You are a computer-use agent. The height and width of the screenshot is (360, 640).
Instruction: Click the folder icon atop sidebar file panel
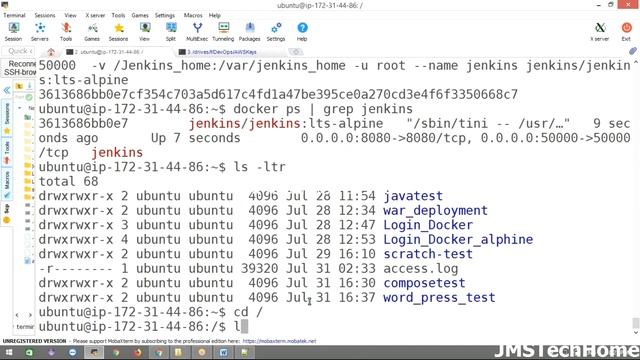tap(19, 86)
